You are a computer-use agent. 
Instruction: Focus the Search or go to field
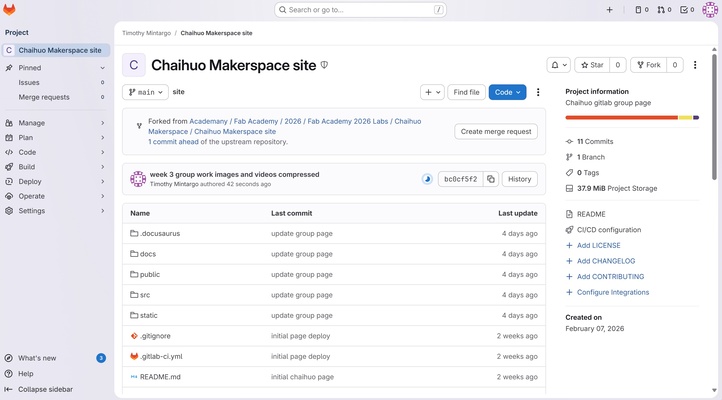pyautogui.click(x=360, y=10)
